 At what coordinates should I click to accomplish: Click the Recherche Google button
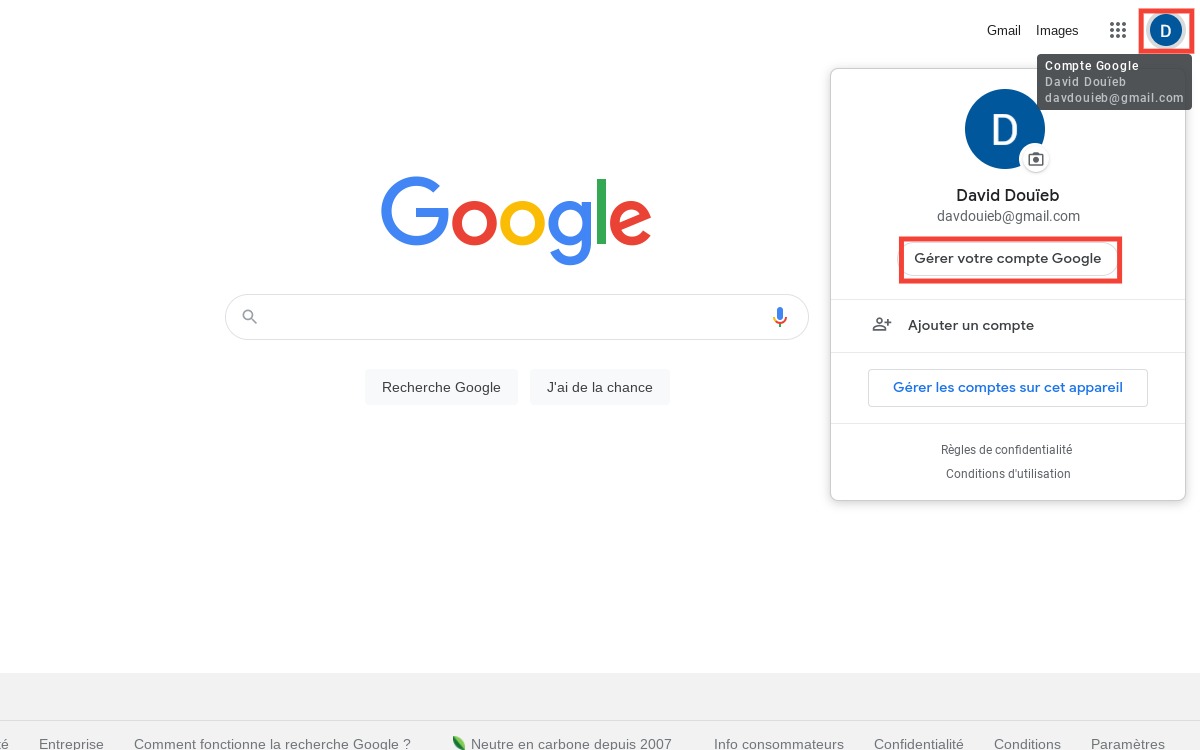[441, 387]
